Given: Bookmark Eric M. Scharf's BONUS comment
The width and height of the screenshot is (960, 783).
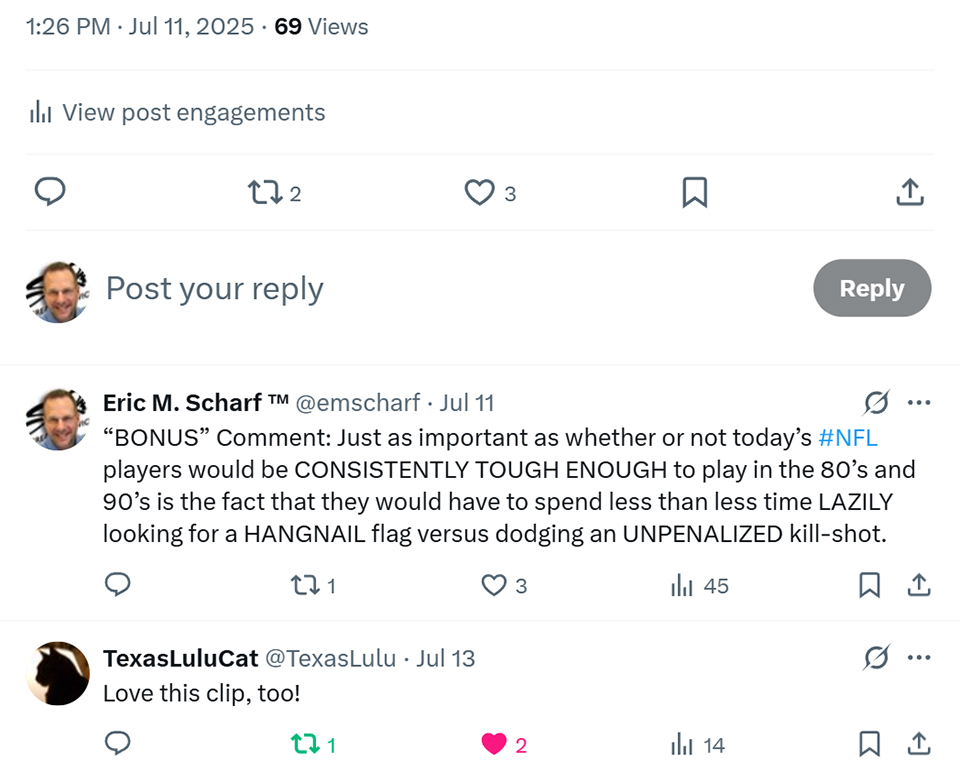Looking at the screenshot, I should (x=869, y=585).
